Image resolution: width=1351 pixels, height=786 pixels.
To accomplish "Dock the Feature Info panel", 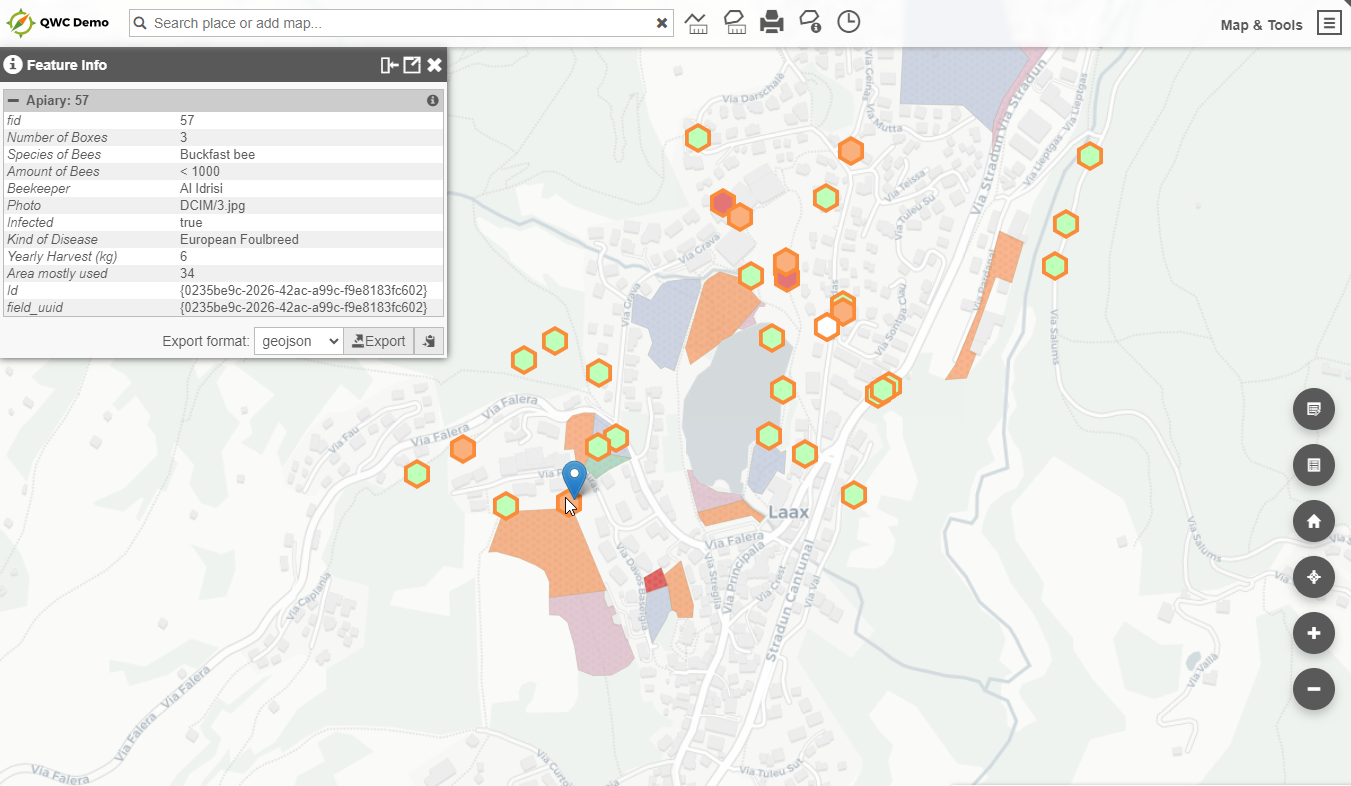I will click(x=390, y=65).
